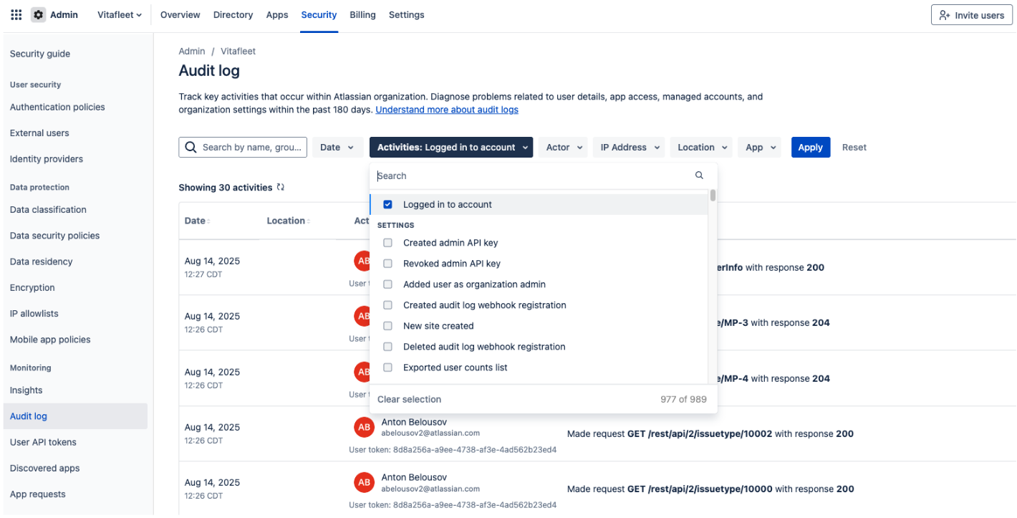Click the Date column sort icon
The height and width of the screenshot is (518, 1017).
tap(210, 221)
